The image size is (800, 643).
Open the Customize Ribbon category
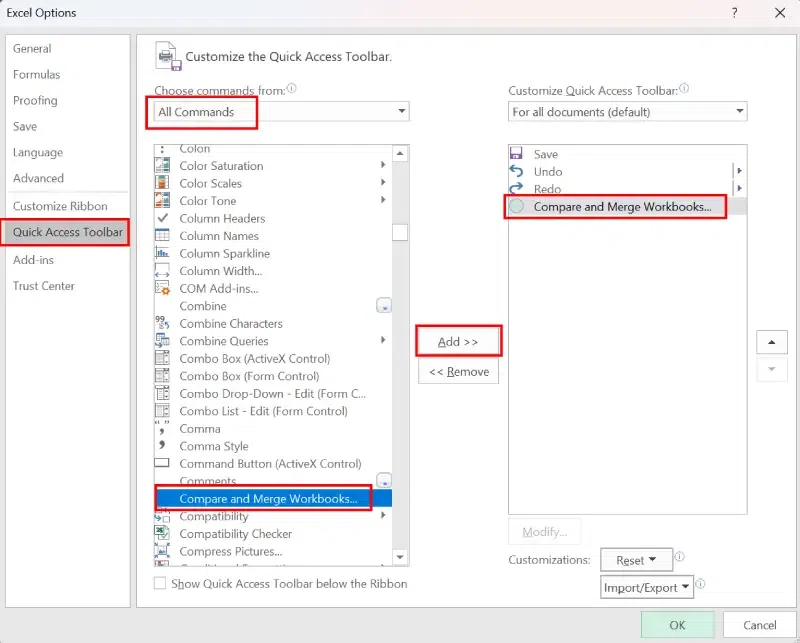click(x=60, y=206)
